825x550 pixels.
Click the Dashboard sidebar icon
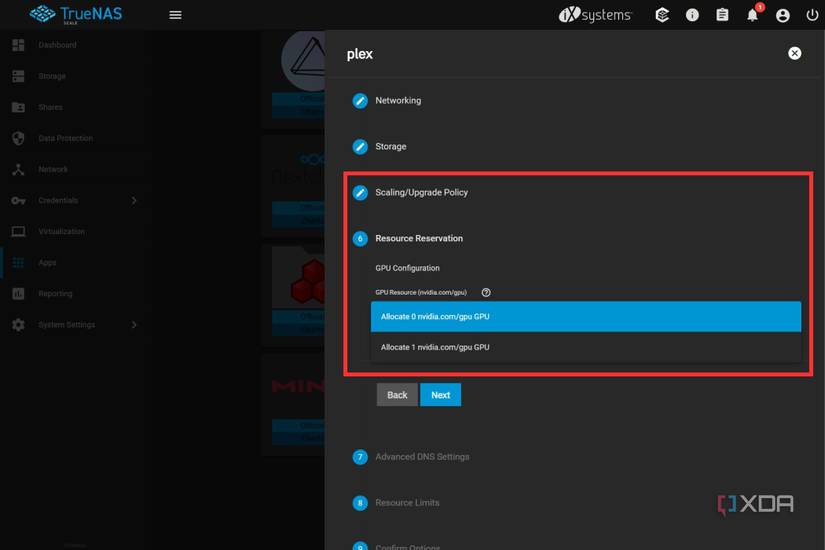click(18, 45)
